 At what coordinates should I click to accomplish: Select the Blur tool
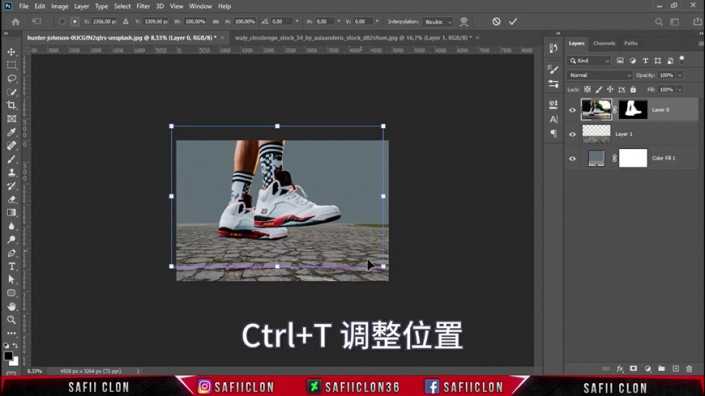pos(12,226)
